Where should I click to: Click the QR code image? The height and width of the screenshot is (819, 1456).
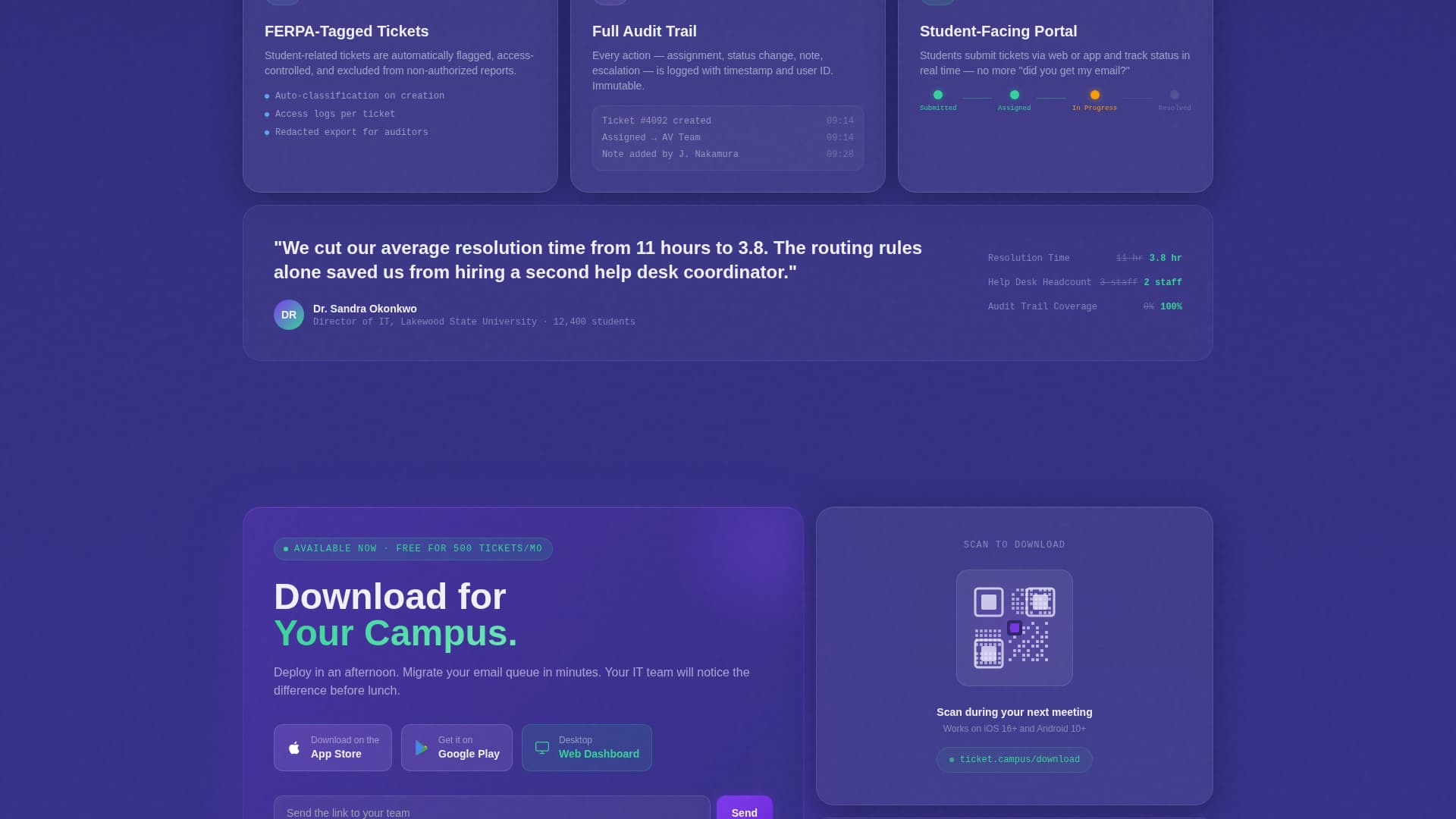[1015, 628]
